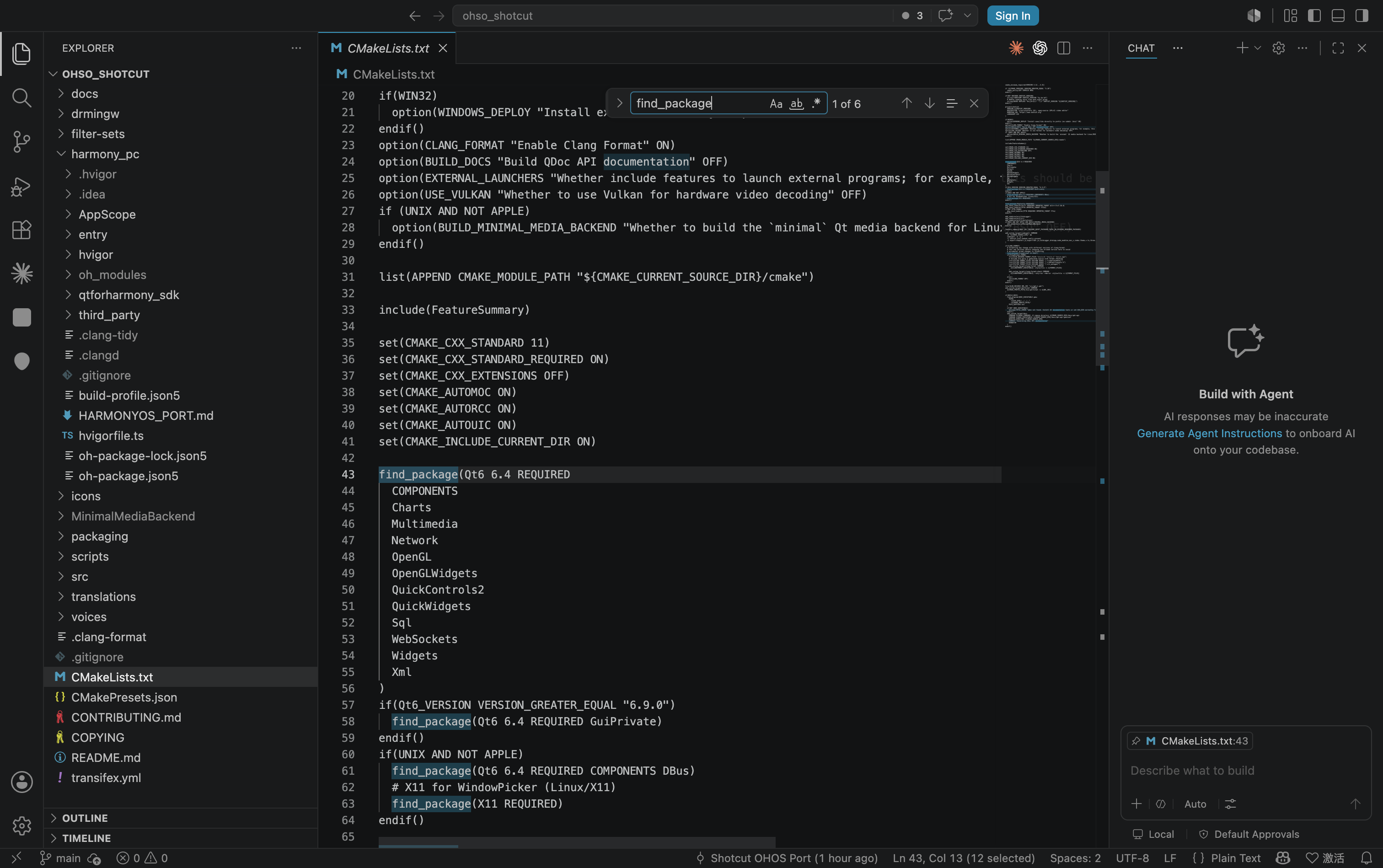
Task: Open remote window indicator in status bar
Action: click(x=16, y=857)
